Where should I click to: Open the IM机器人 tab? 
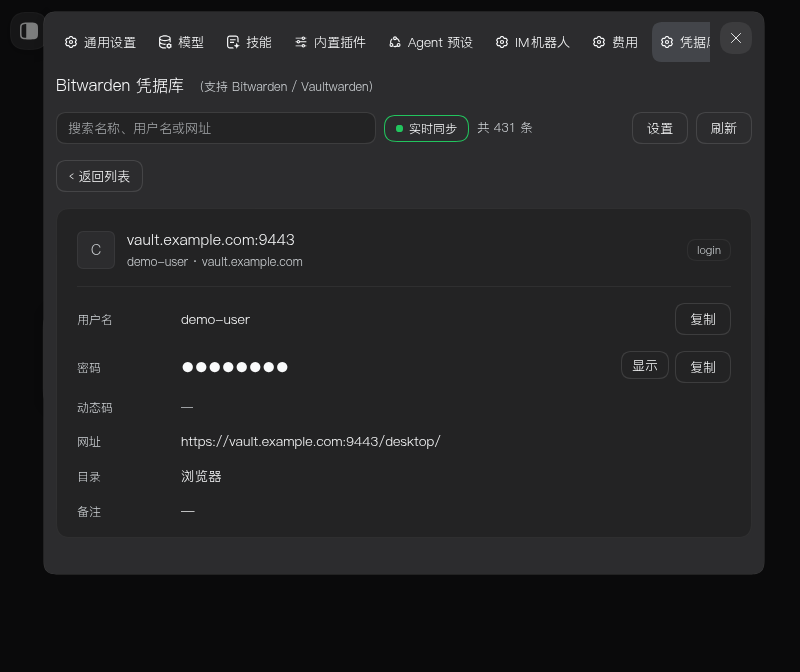pos(533,42)
